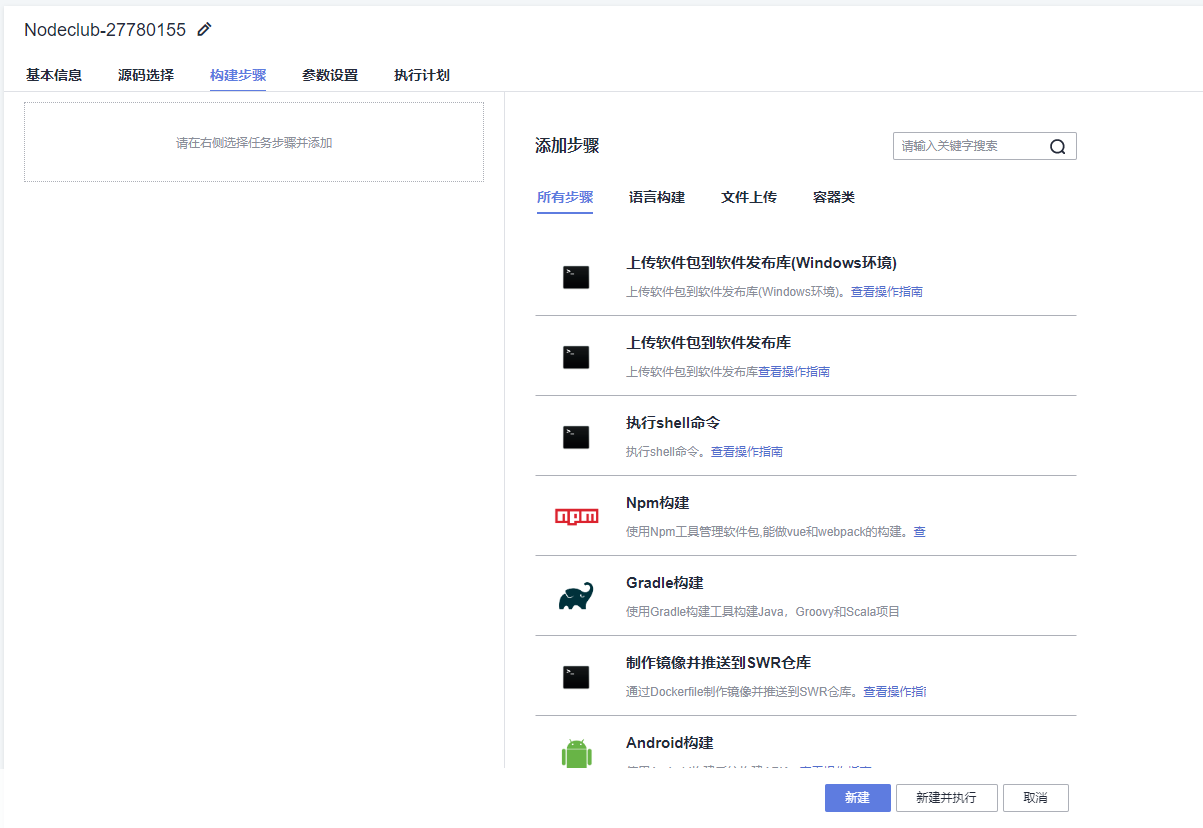
Task: Click the red npm logo icon
Action: [577, 516]
